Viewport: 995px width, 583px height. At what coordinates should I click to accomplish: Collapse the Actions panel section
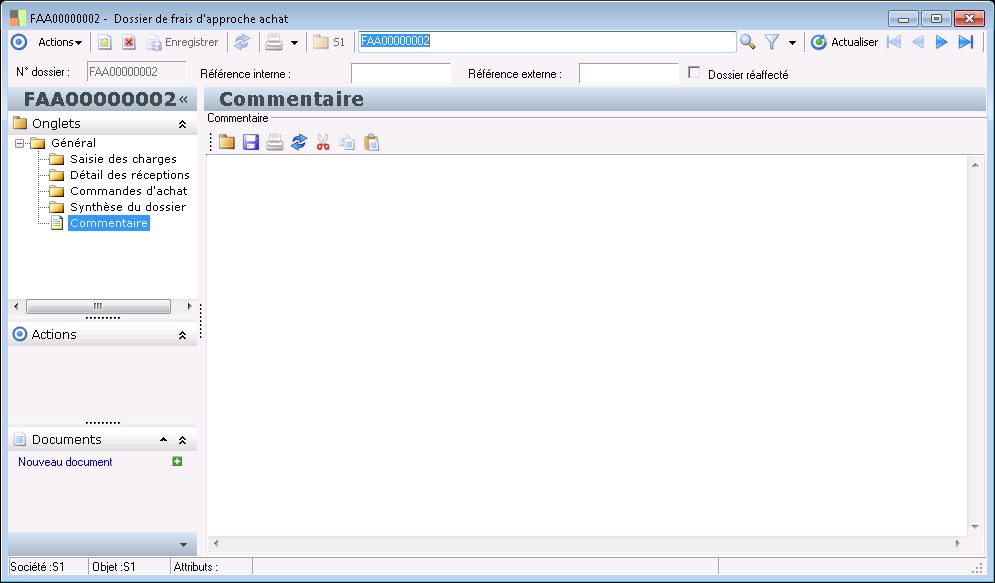pyautogui.click(x=183, y=335)
